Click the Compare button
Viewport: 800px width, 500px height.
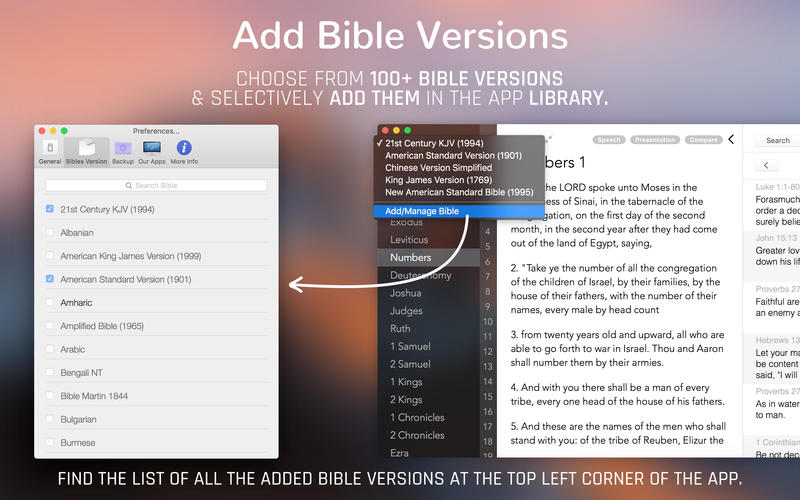[x=704, y=140]
